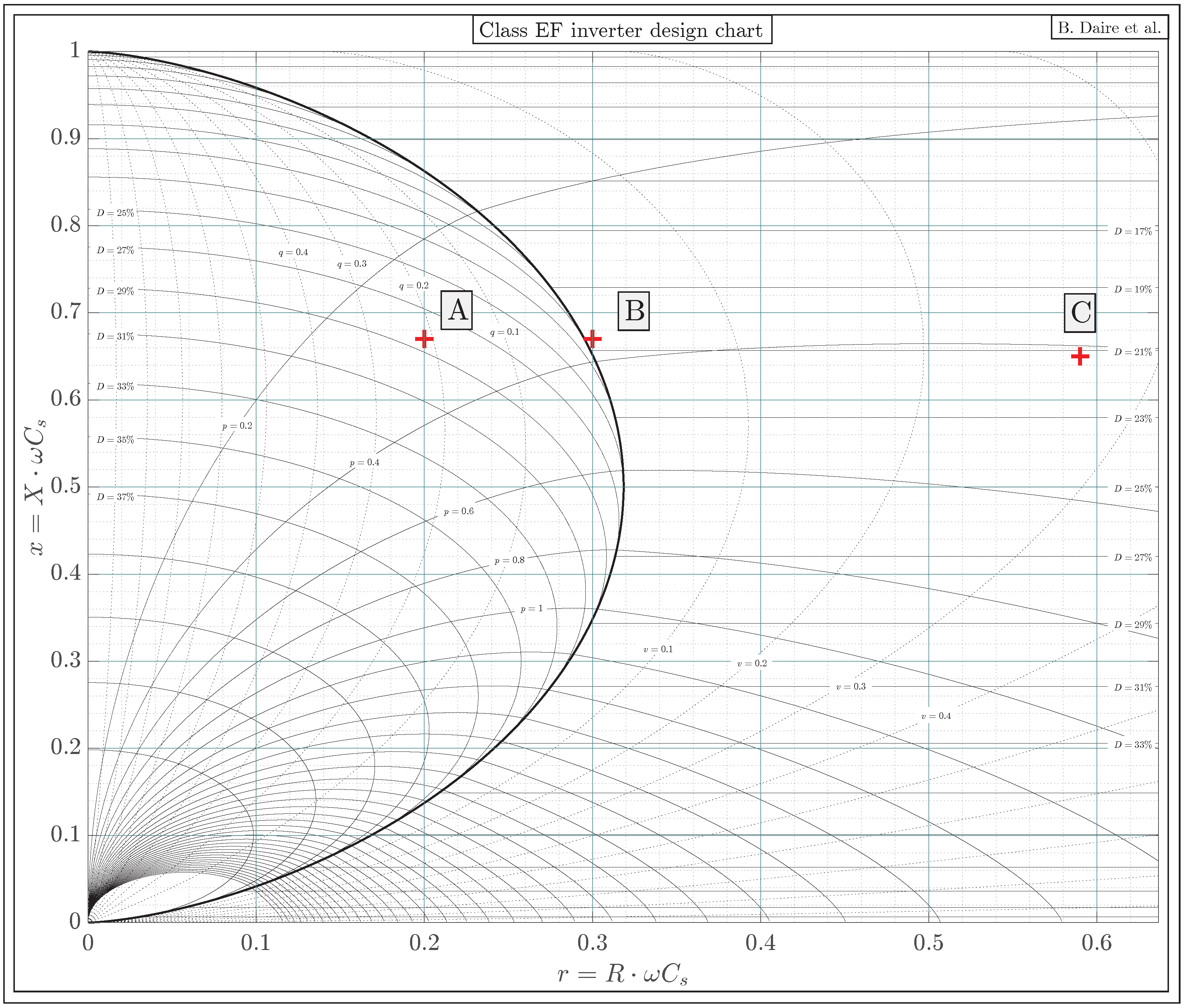Viewport: 1186px width, 1008px height.
Task: Click the boxed letter B label
Action: tap(634, 311)
